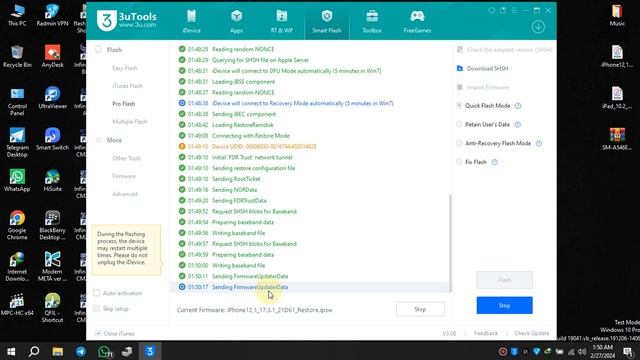Image resolution: width=640 pixels, height=360 pixels.
Task: Show help for Fix Flash
Action: tap(495, 162)
